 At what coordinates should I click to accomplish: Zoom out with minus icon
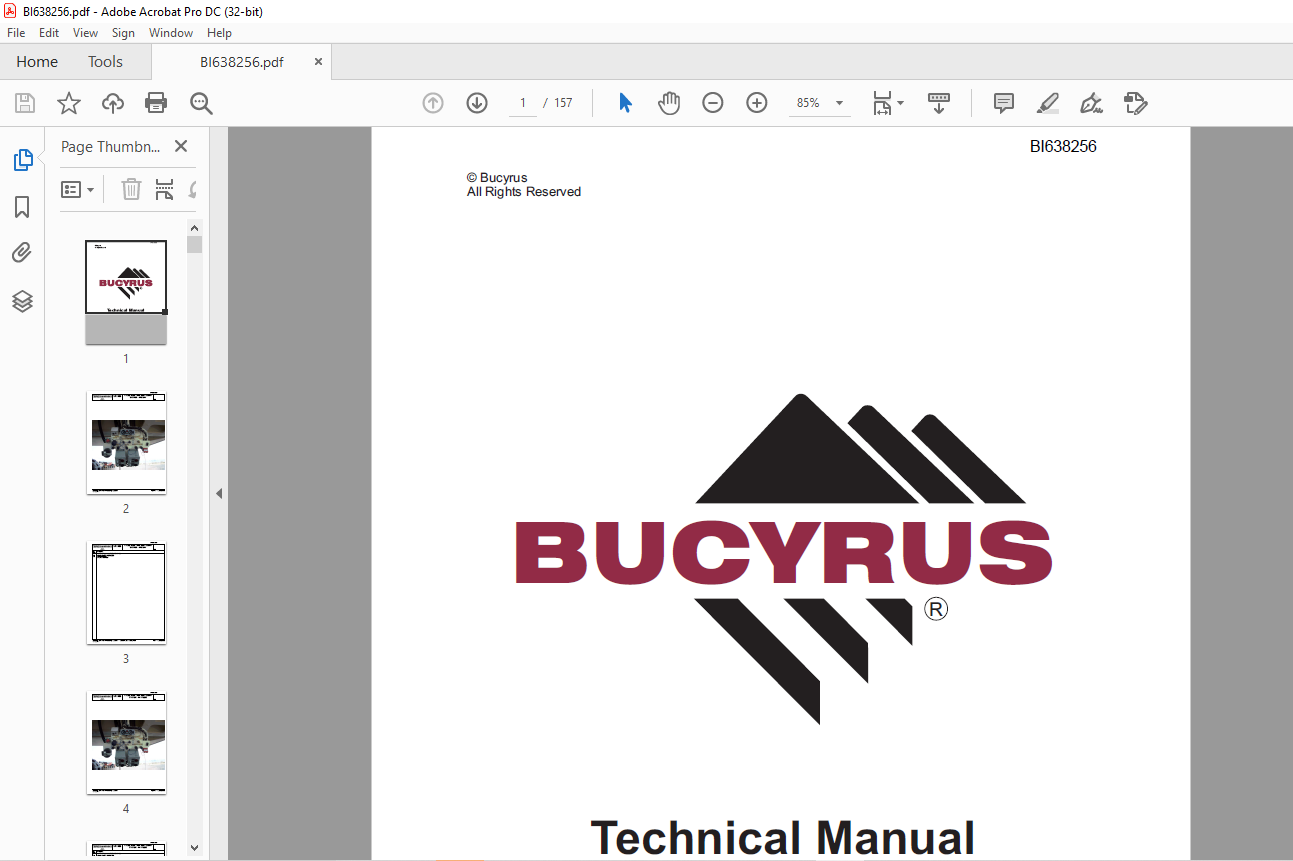coord(712,103)
